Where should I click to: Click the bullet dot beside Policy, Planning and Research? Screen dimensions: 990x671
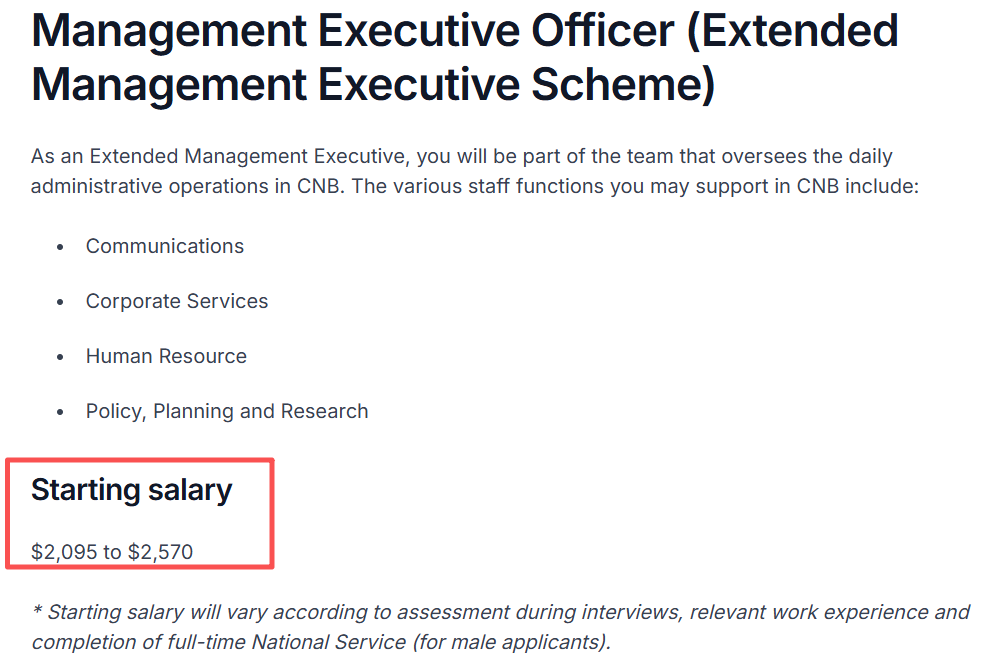pyautogui.click(x=62, y=412)
